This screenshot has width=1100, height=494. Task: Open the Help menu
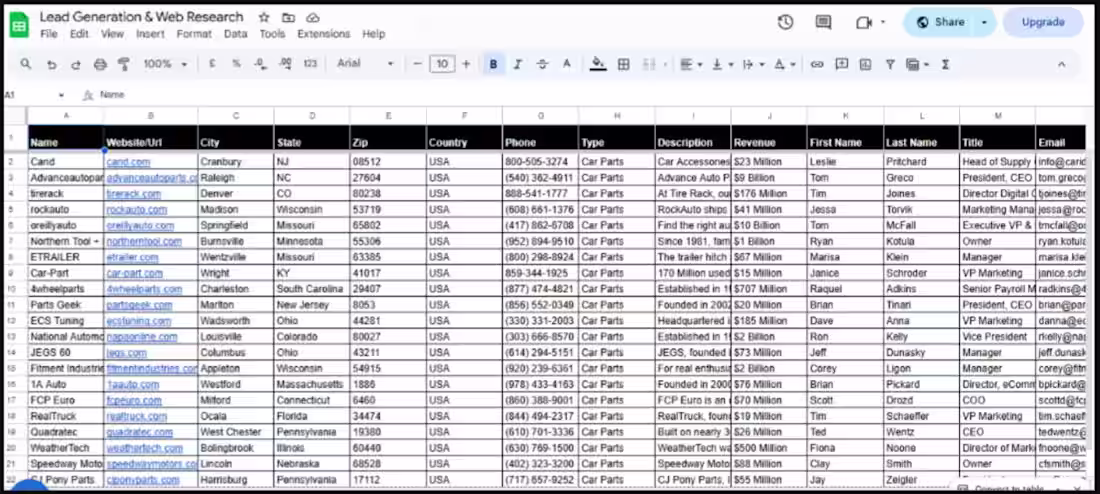point(374,34)
